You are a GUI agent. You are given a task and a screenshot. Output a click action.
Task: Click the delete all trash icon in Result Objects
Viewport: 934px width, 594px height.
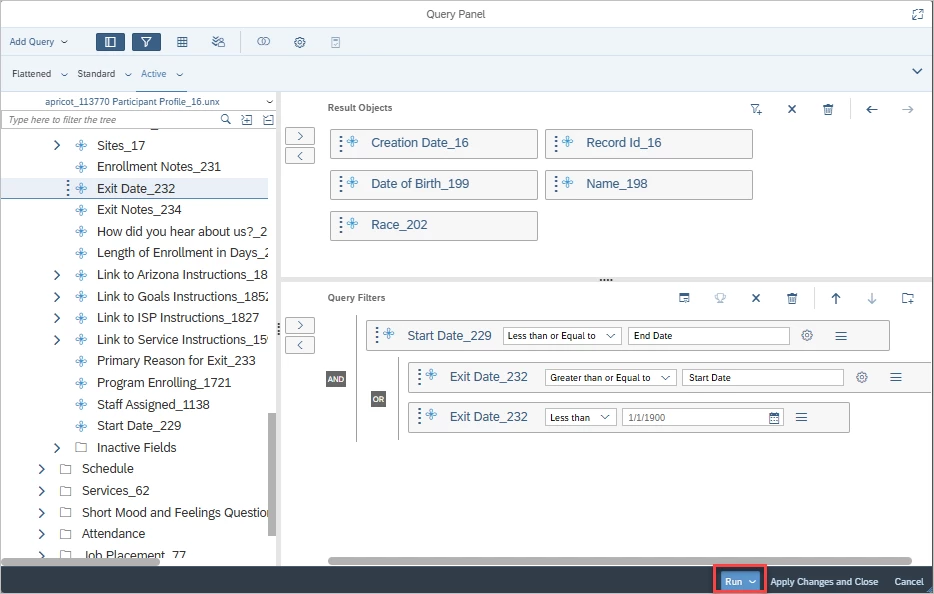(x=828, y=109)
